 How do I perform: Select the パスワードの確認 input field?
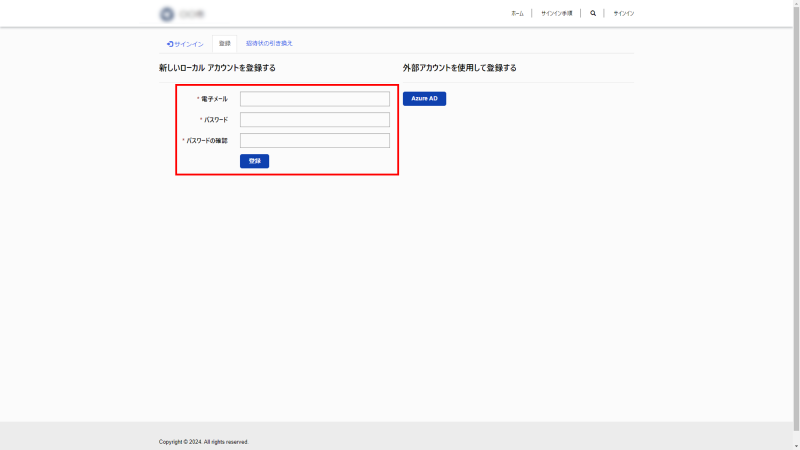coord(314,141)
